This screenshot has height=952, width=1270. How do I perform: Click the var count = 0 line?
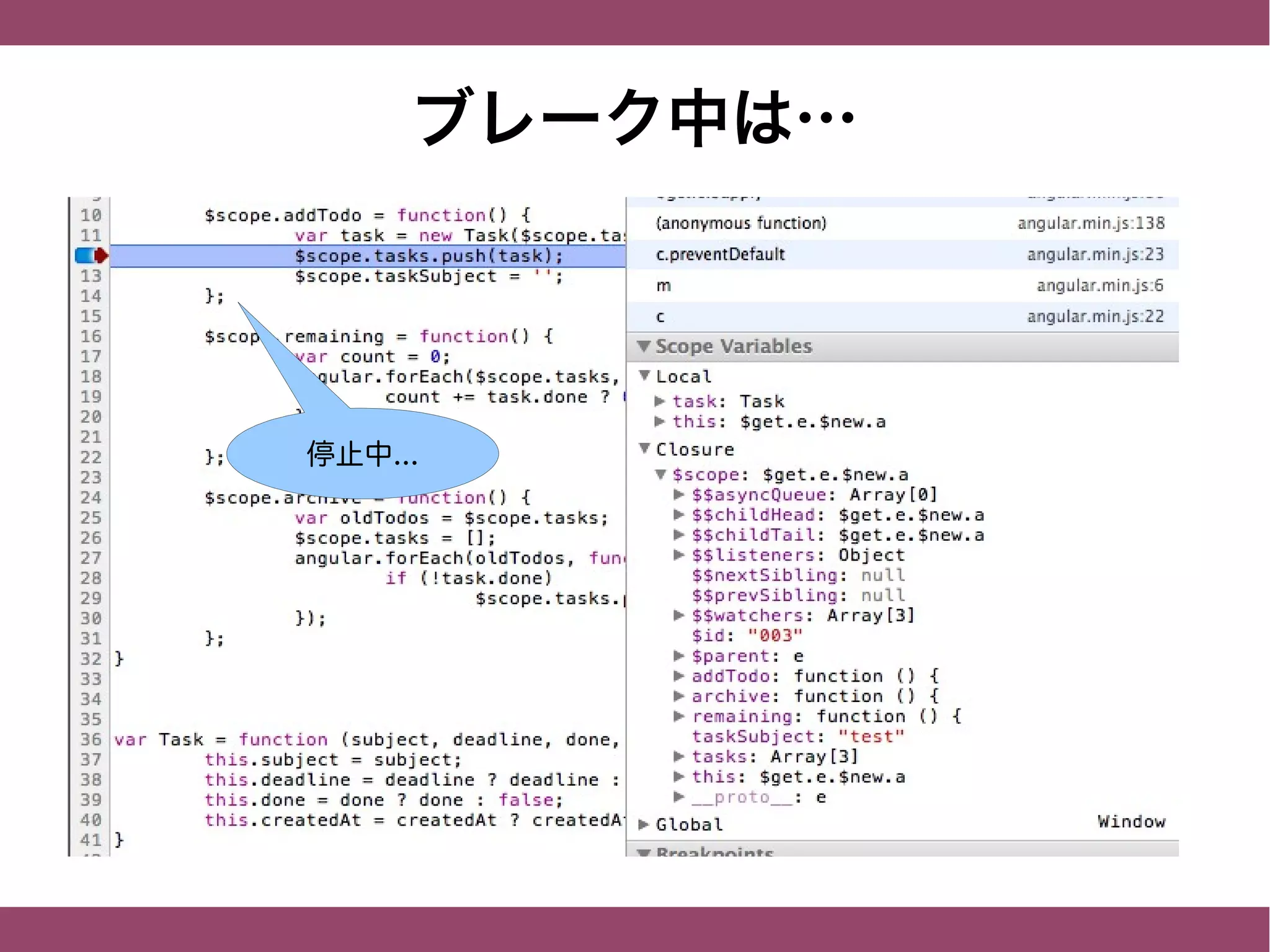(x=373, y=357)
